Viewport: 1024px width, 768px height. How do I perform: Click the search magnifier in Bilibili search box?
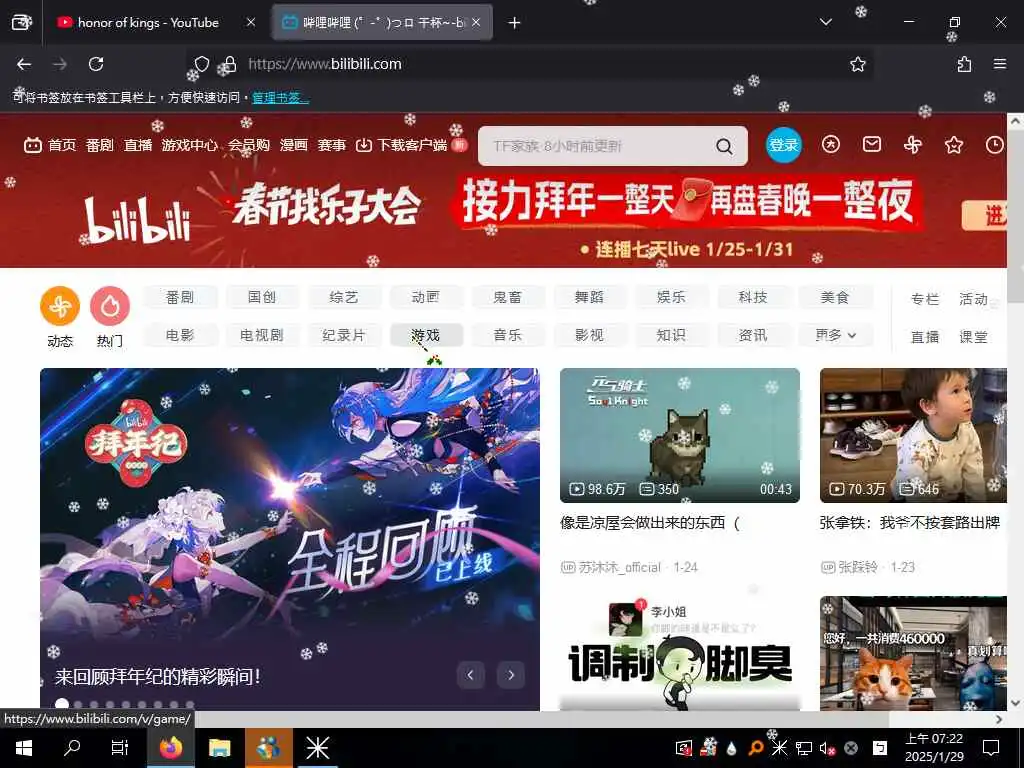pyautogui.click(x=724, y=146)
